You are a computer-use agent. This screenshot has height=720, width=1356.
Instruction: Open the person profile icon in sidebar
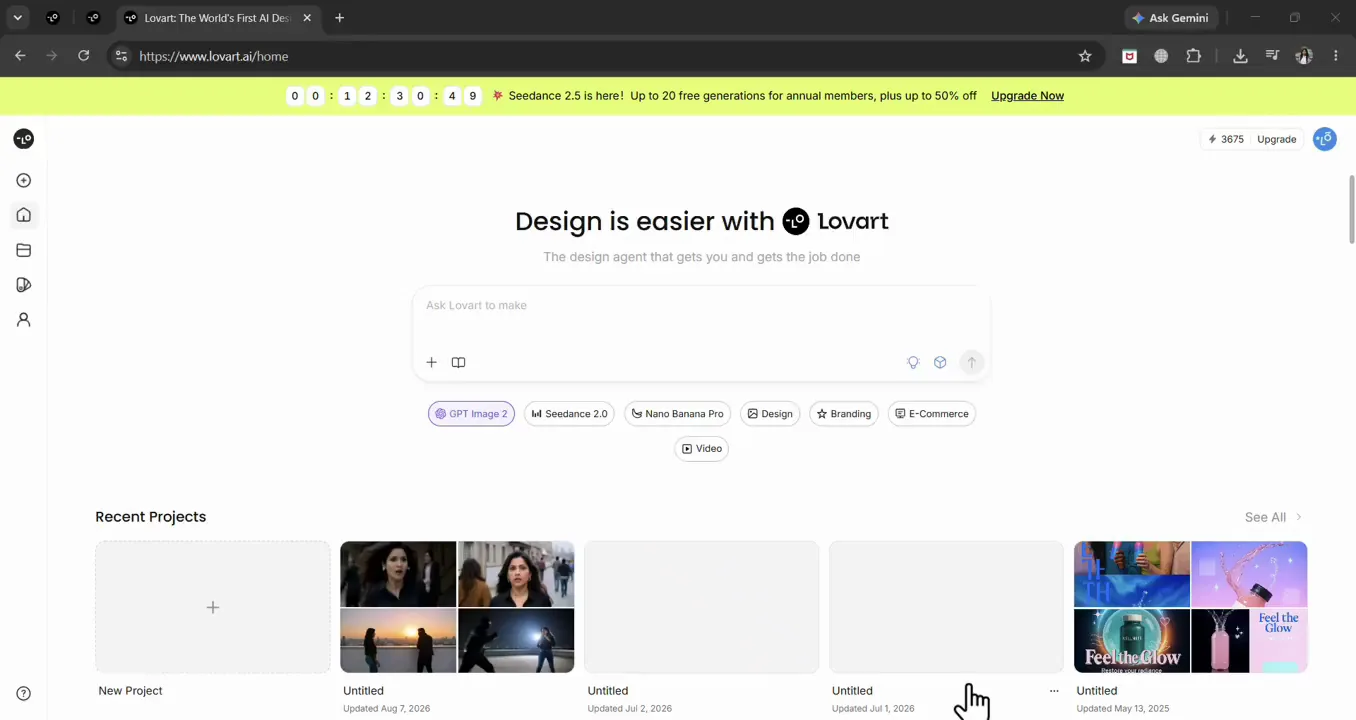(x=24, y=320)
